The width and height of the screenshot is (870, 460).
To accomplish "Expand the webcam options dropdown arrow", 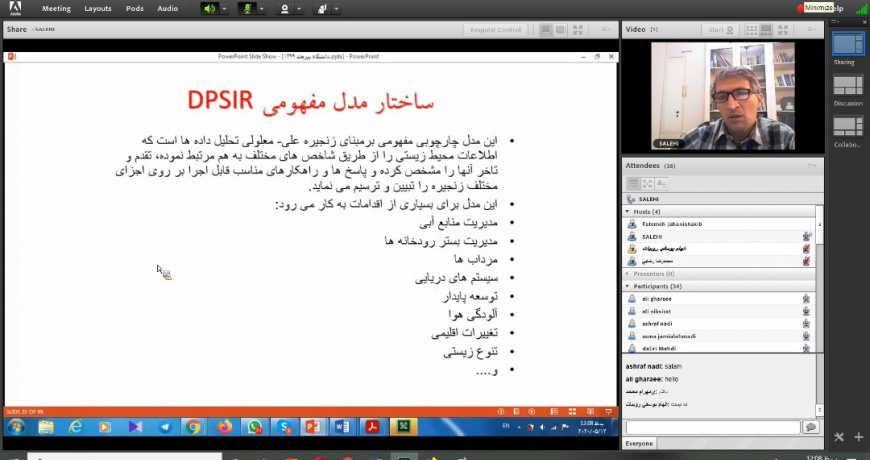I will pos(299,9).
